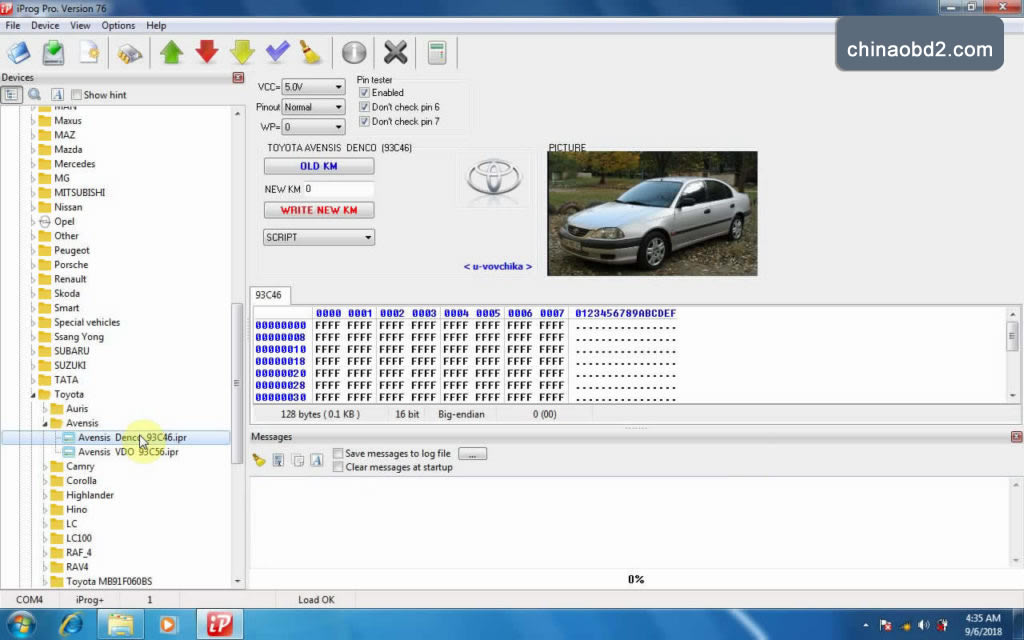Open the View menu

click(80, 25)
